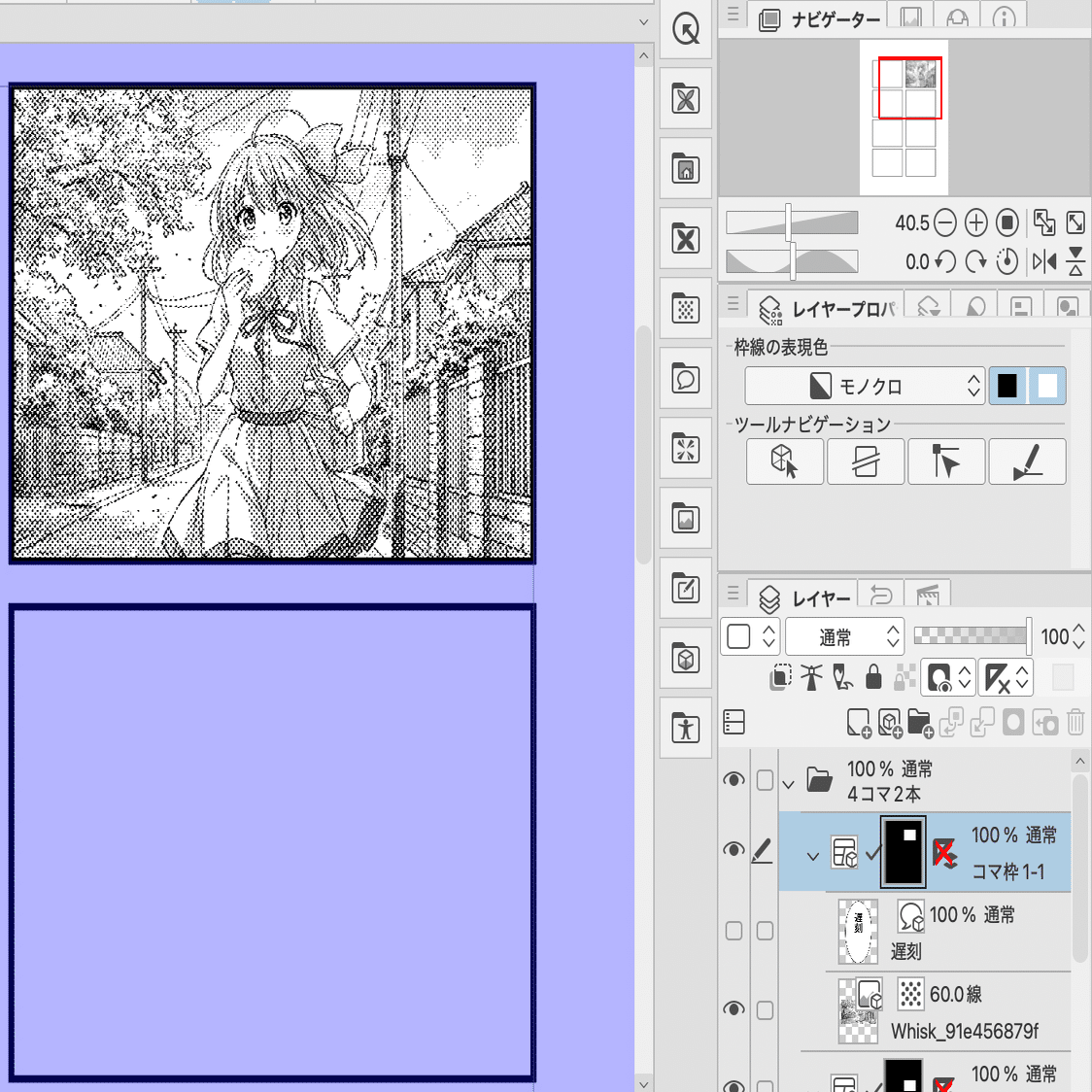Open the Navigator panel hamburger menu
Image resolution: width=1092 pixels, height=1092 pixels.
click(733, 14)
